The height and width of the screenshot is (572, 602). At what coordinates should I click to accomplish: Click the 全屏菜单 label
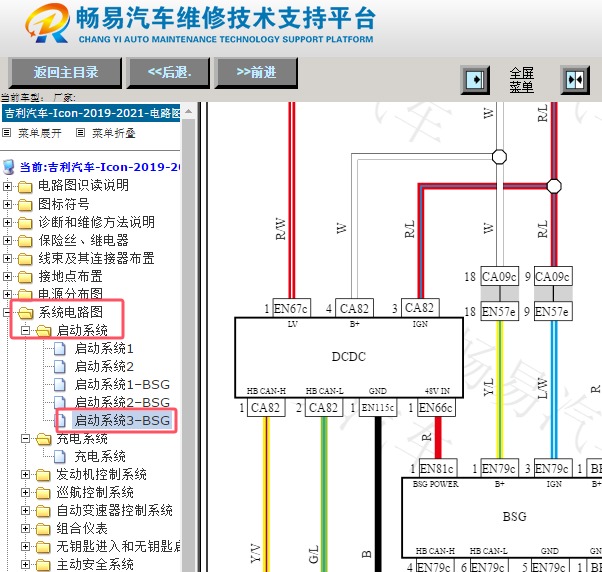[x=521, y=80]
